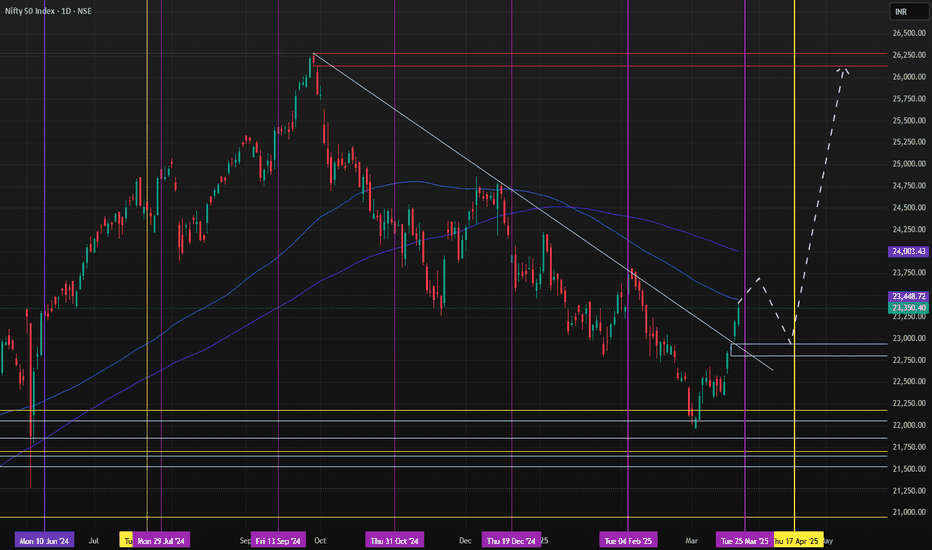Image resolution: width=932 pixels, height=550 pixels.
Task: Click the Dec month label on time axis
Action: click(x=465, y=540)
